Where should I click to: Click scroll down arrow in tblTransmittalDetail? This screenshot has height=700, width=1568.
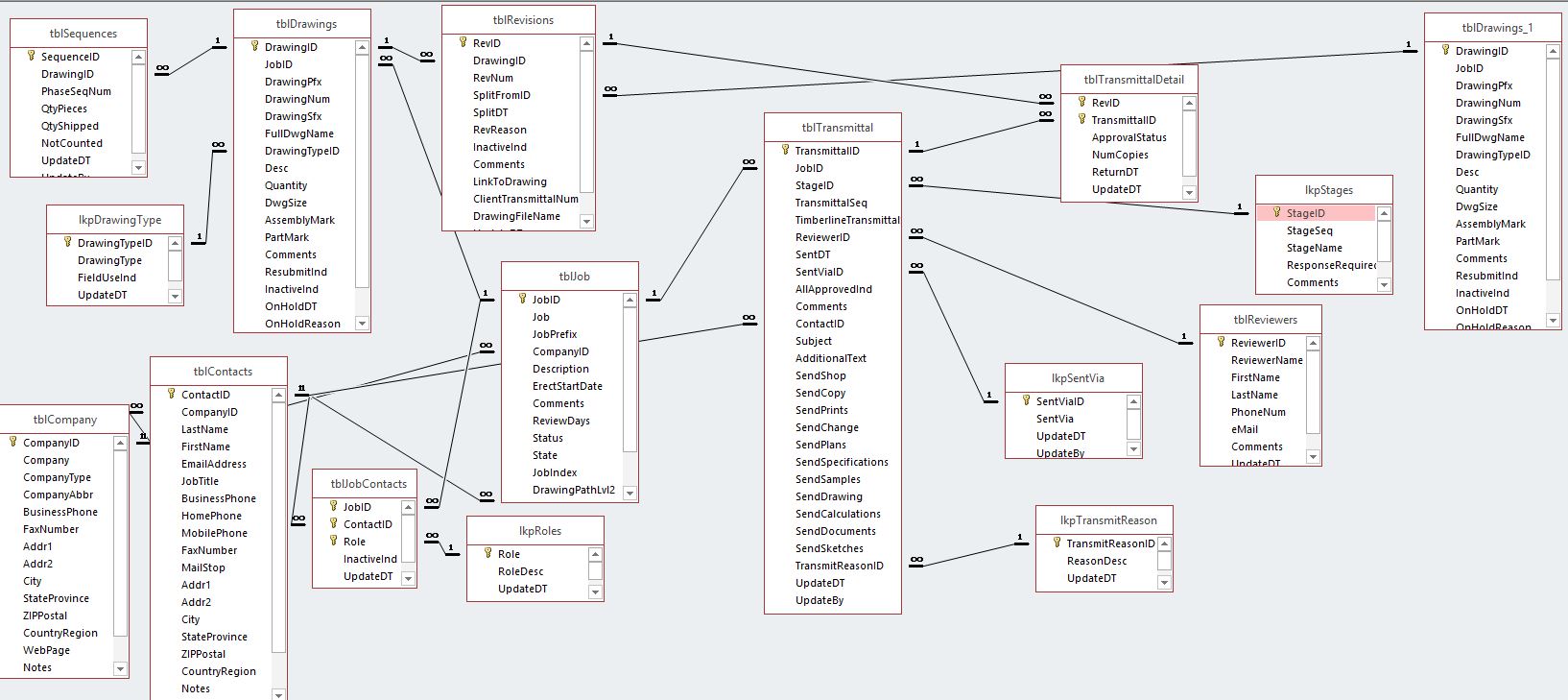[1189, 192]
